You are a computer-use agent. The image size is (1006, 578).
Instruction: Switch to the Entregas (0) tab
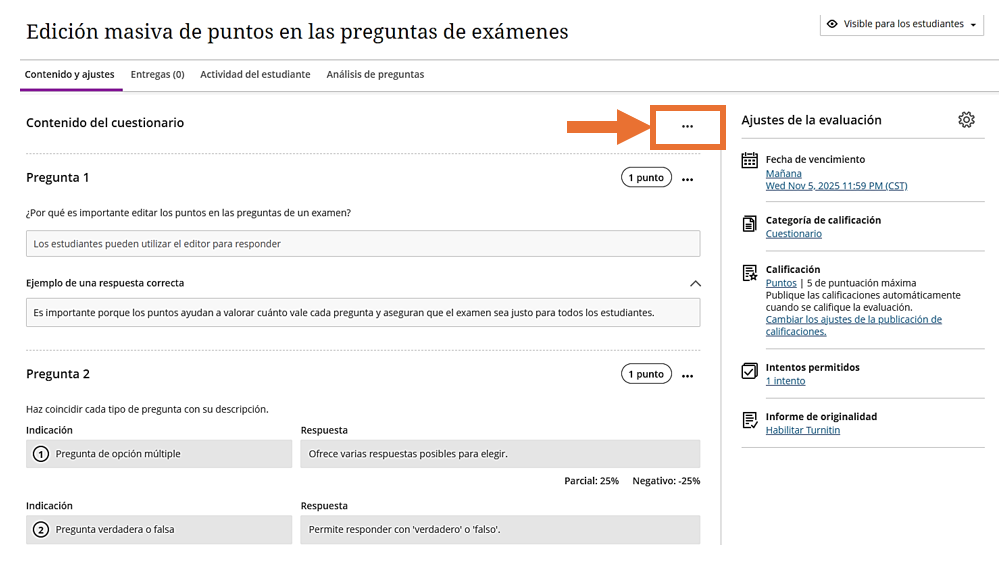(157, 75)
